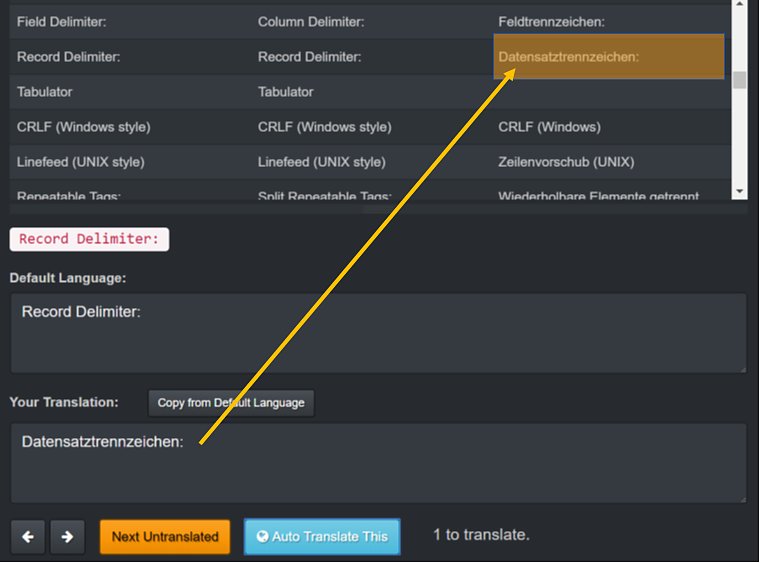Image resolution: width=760 pixels, height=563 pixels.
Task: Click Copy from Default Language button
Action: coord(231,403)
